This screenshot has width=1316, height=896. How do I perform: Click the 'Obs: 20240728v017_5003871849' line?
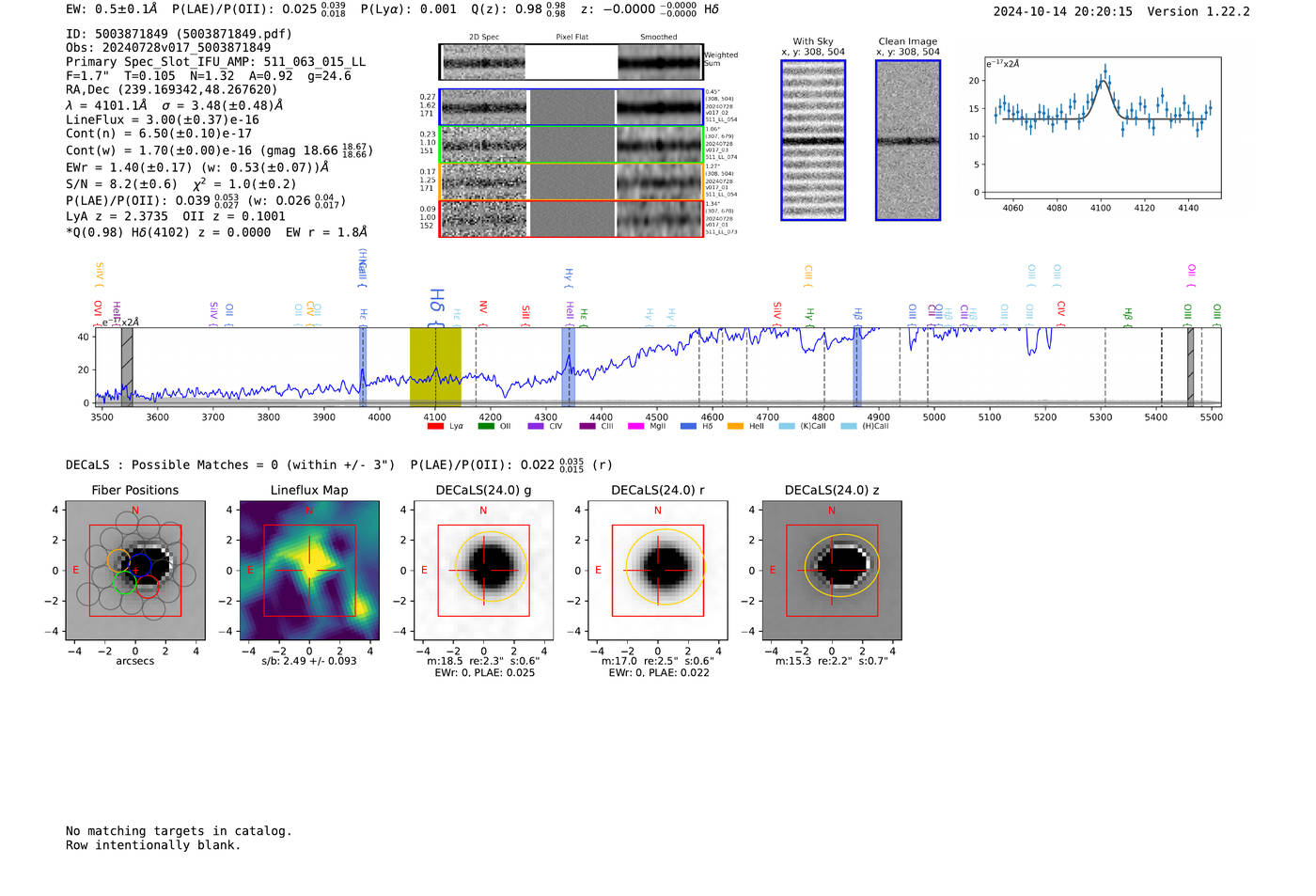click(x=168, y=48)
